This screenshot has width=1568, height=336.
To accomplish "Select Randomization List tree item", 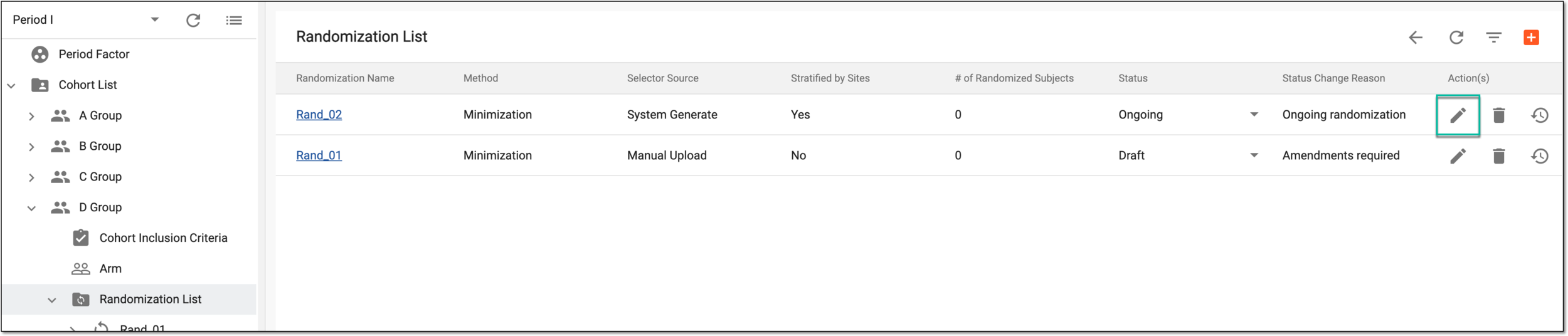I will 151,300.
